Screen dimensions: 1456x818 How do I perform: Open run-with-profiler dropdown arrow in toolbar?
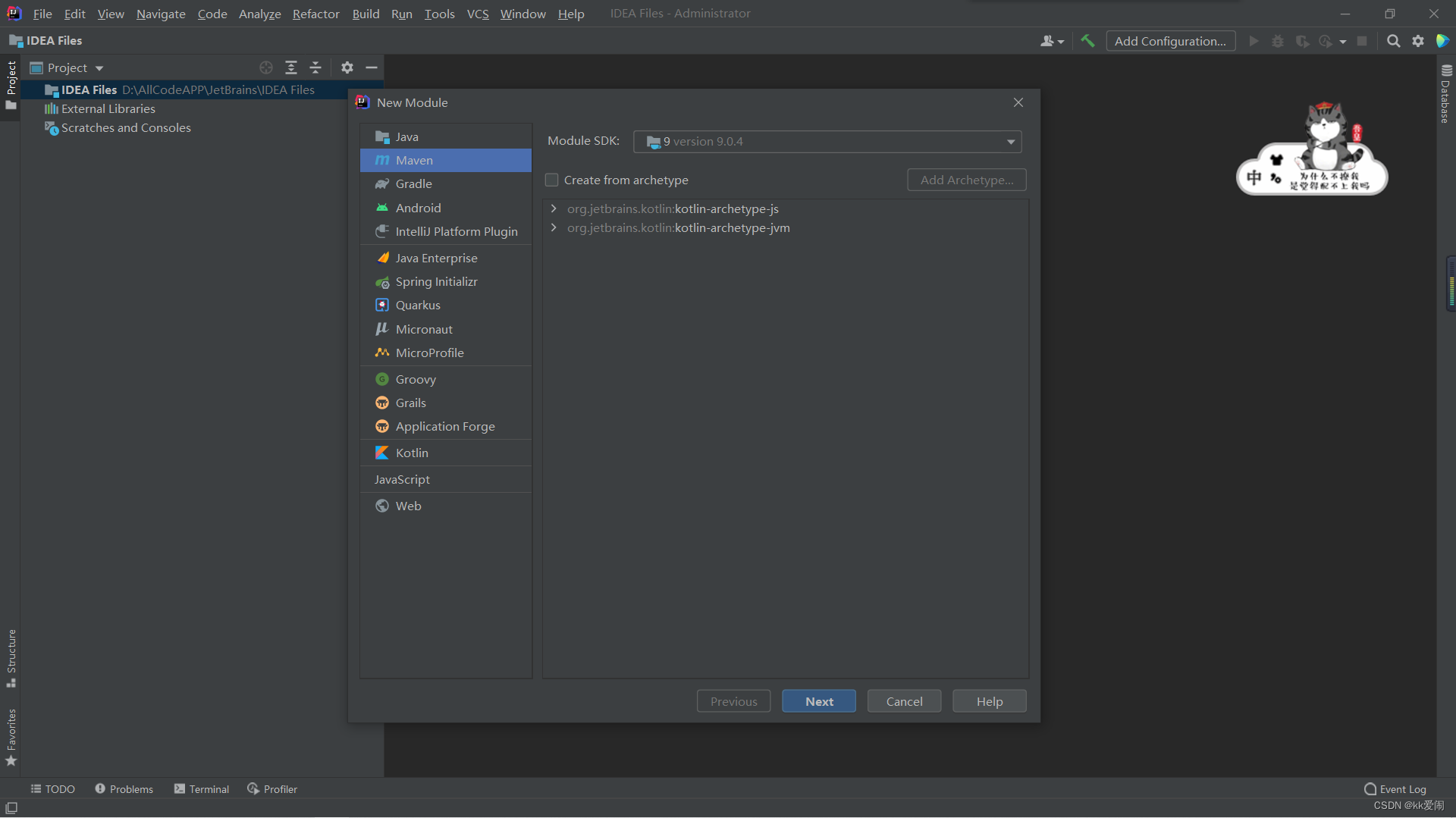coord(1342,42)
